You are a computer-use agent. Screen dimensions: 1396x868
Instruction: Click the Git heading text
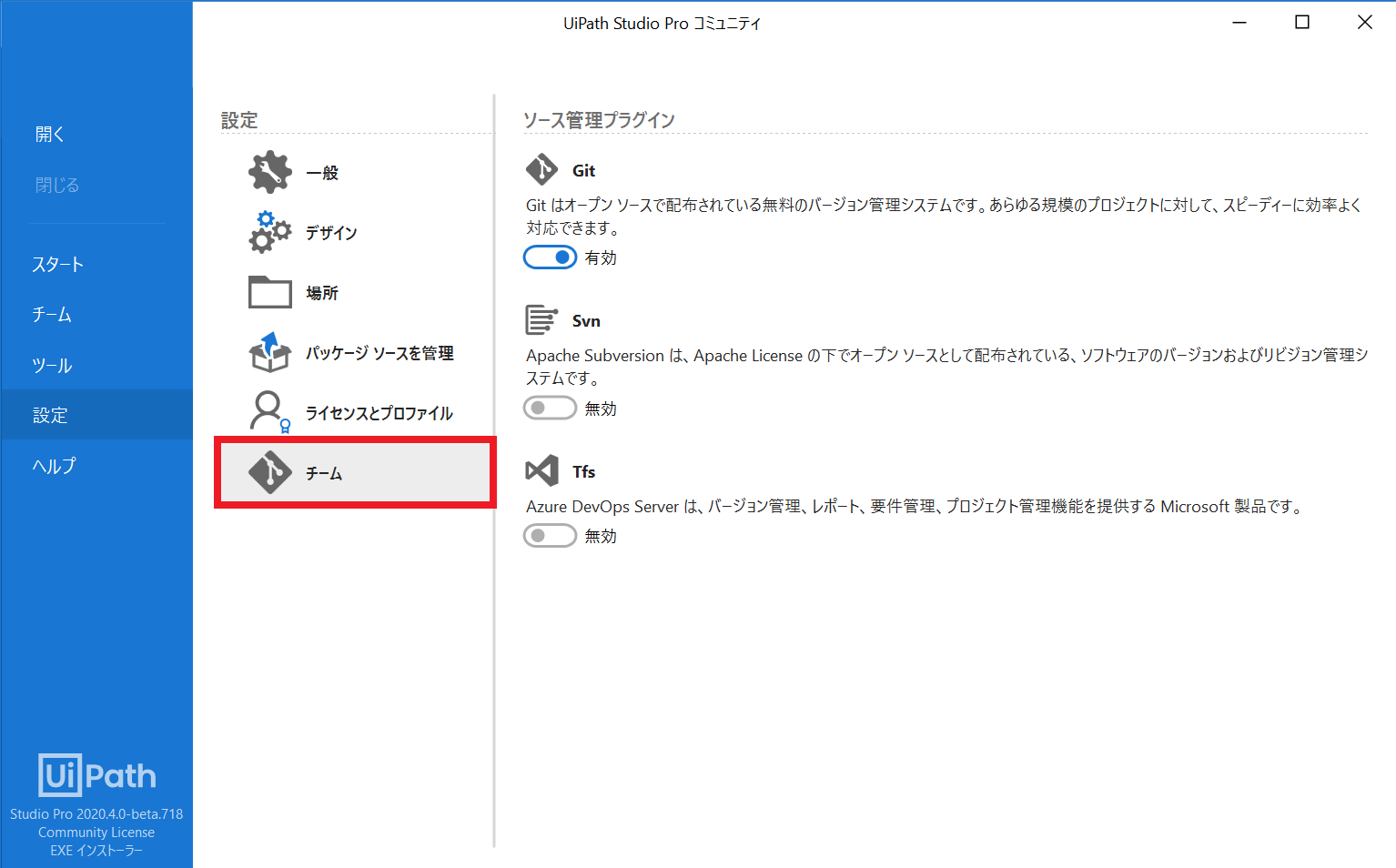[583, 170]
